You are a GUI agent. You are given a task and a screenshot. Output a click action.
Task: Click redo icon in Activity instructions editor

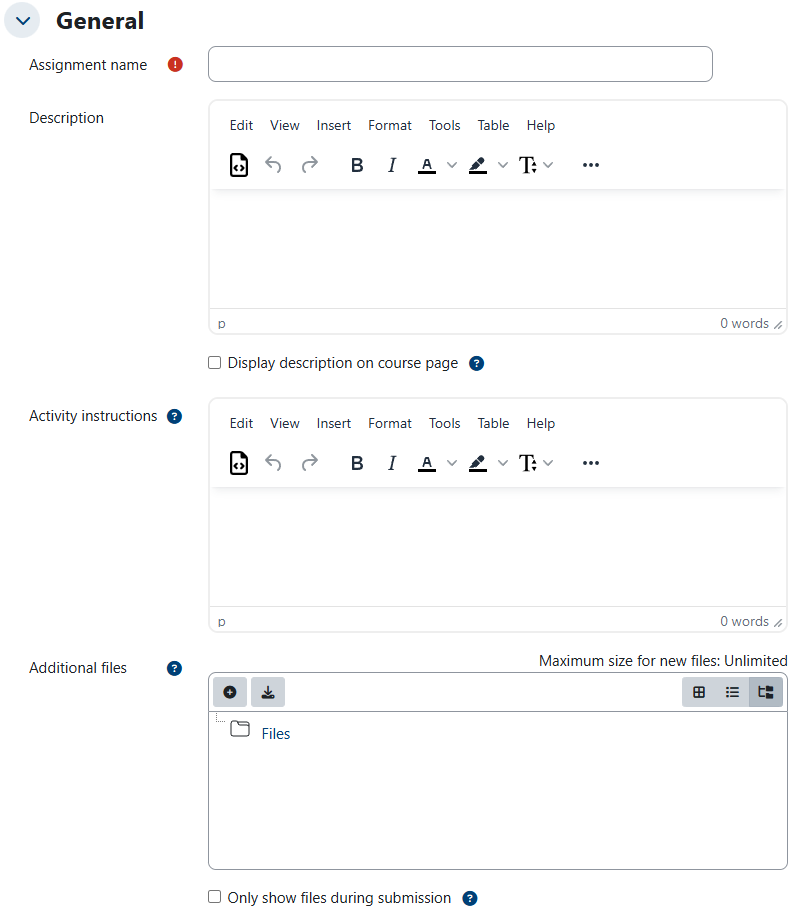(x=310, y=463)
